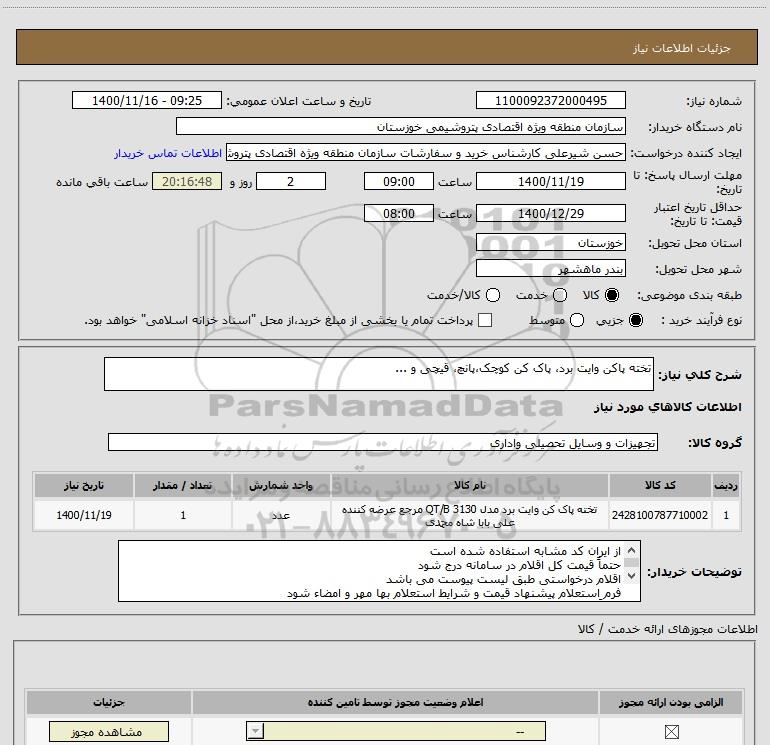Click the response deadline date 1400/11/19 field
This screenshot has width=770, height=745.
(x=550, y=181)
